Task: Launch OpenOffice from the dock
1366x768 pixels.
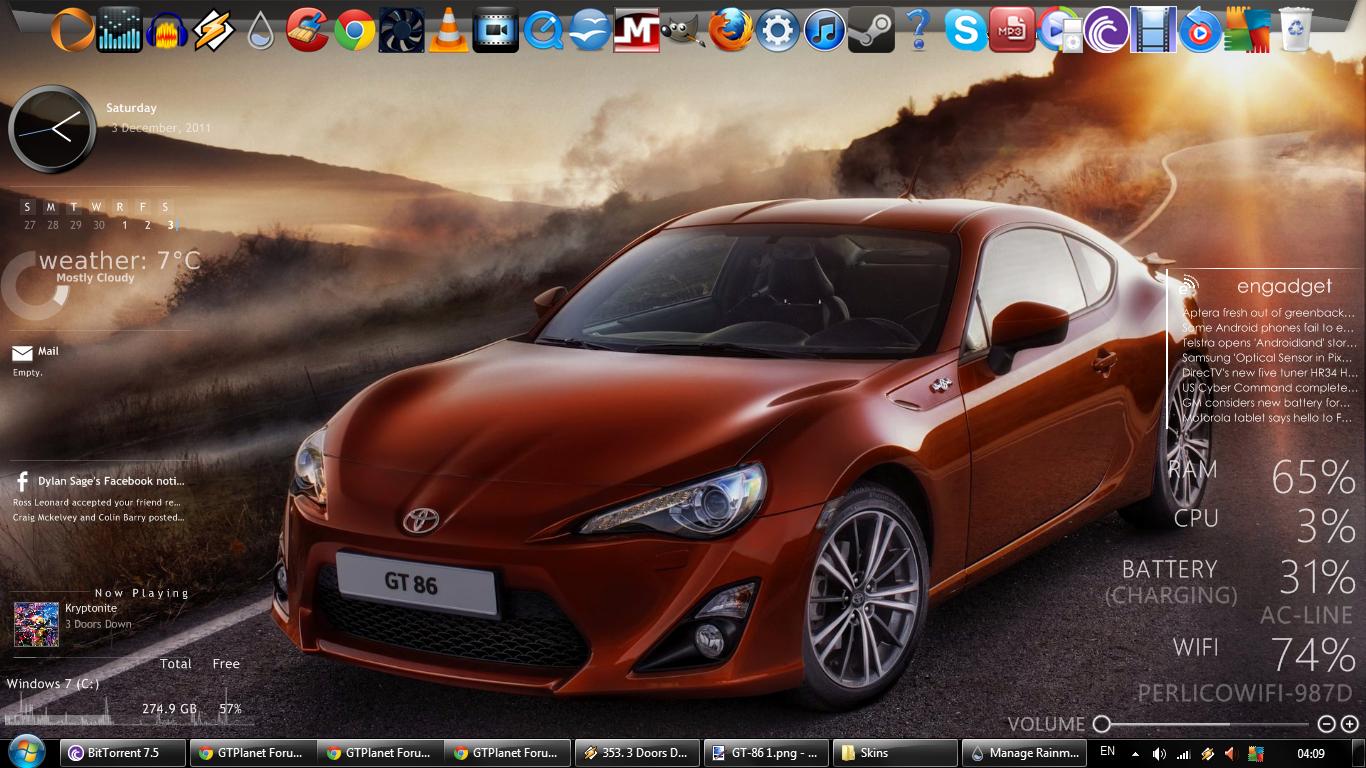Action: click(x=590, y=31)
